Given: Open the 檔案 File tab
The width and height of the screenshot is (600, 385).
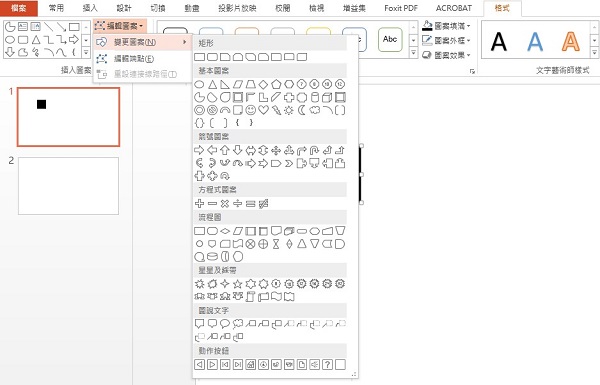Looking at the screenshot, I should (x=19, y=8).
